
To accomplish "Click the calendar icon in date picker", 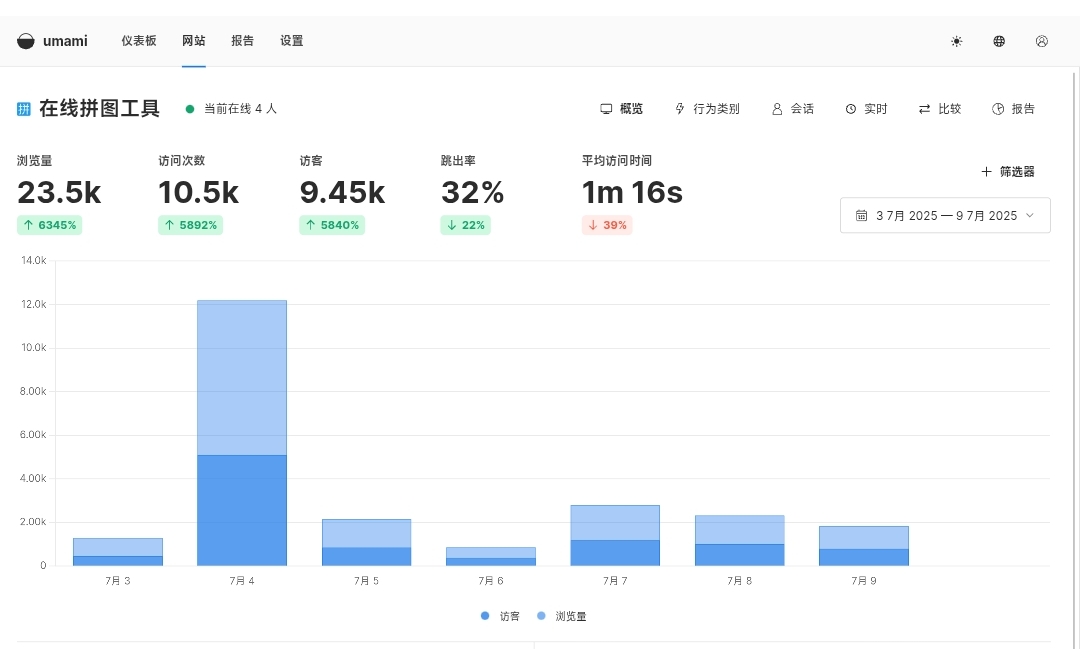I will 861,216.
